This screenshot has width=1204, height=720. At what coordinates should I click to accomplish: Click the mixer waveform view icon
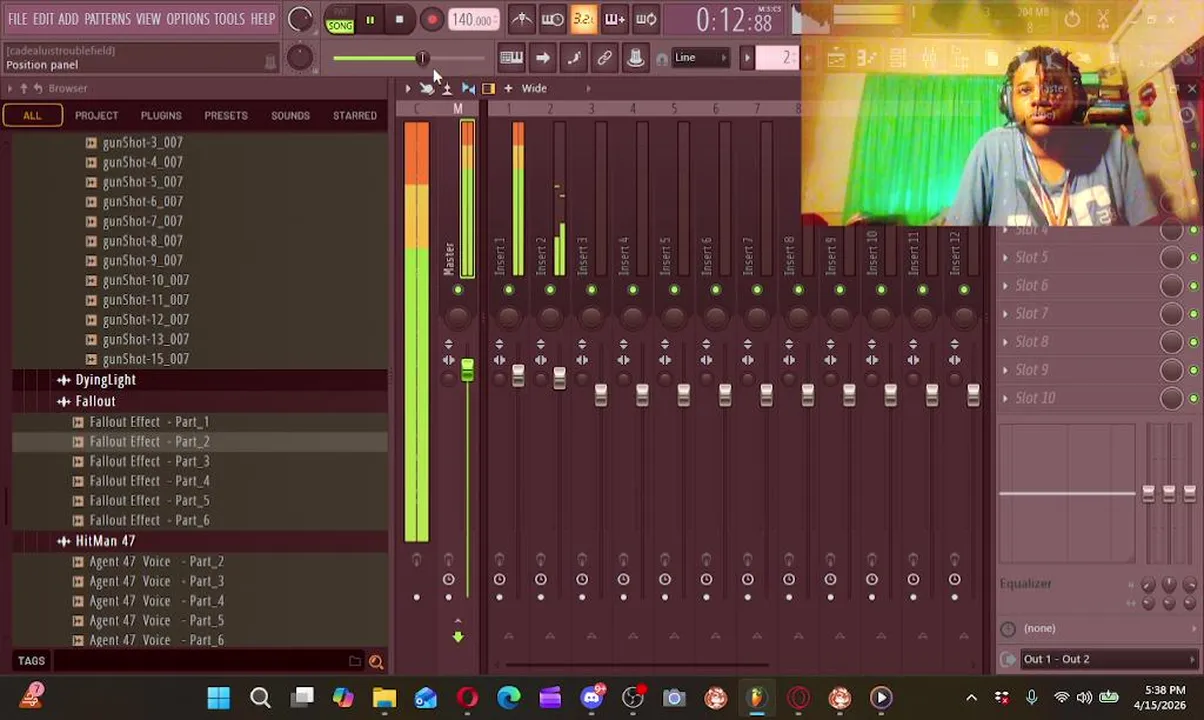pyautogui.click(x=468, y=89)
